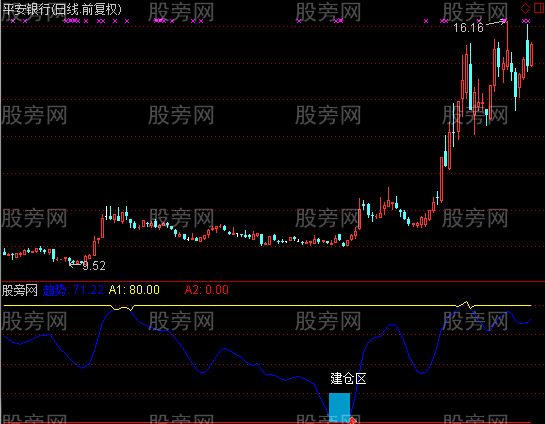The height and width of the screenshot is (424, 545).
Task: Click the blue 建仓区 bar below the label
Action: tap(340, 407)
